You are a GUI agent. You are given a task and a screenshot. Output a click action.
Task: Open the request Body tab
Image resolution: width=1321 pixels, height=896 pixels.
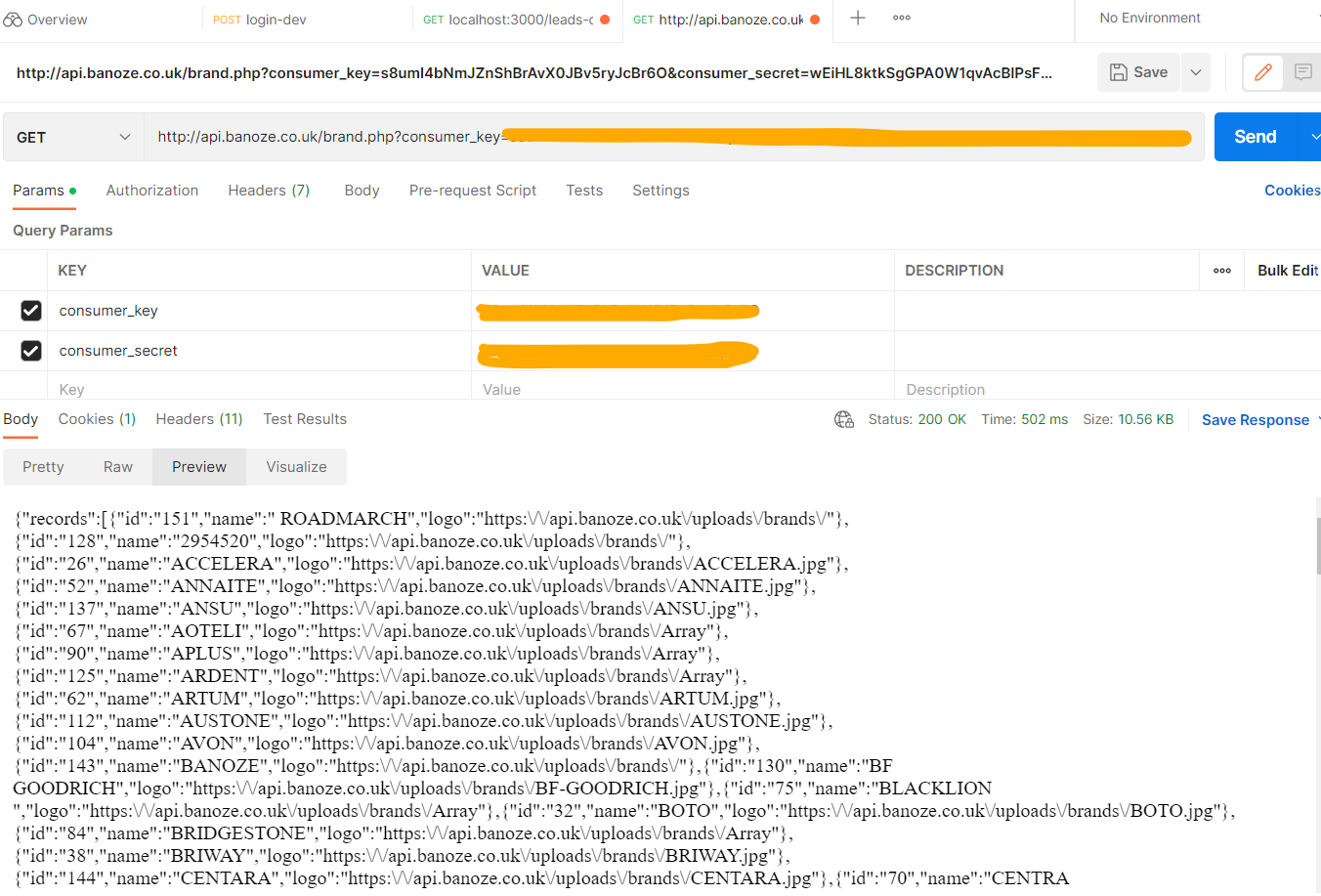(x=362, y=191)
